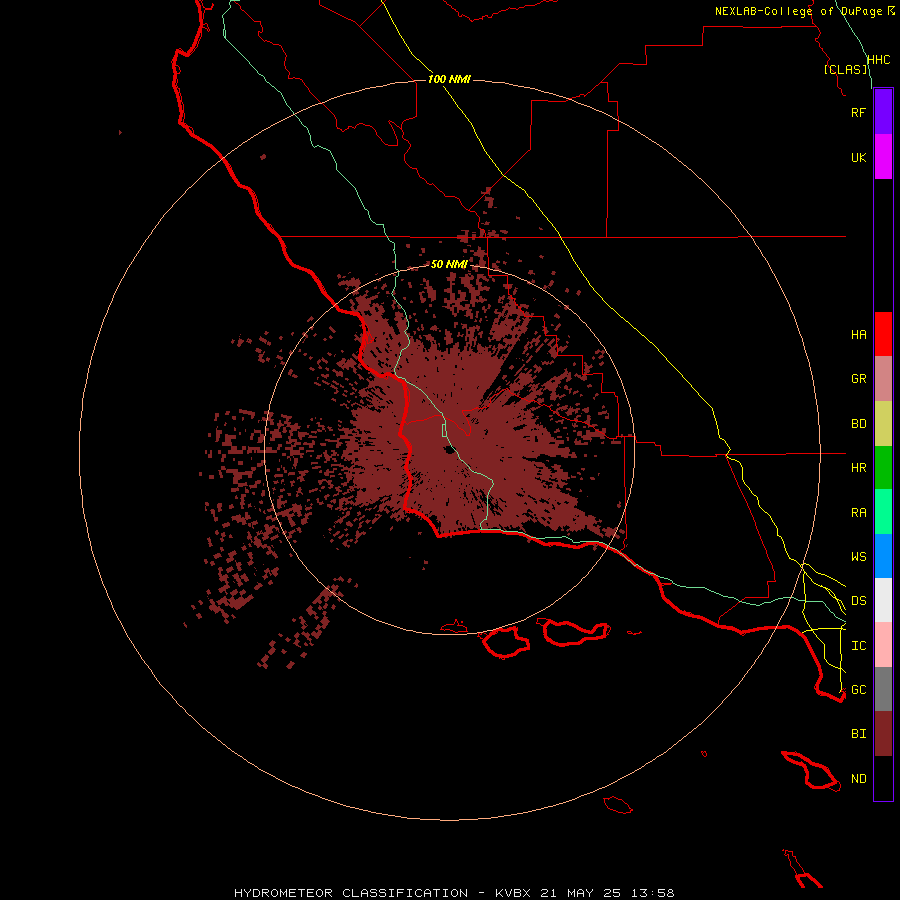Click the [CLAS] units label
Screen dimensions: 900x900
[845, 69]
